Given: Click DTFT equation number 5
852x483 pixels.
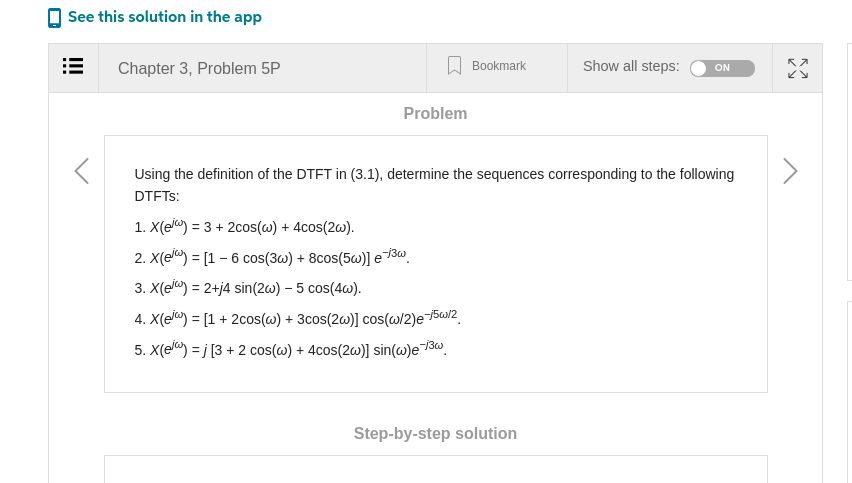Looking at the screenshot, I should click(291, 349).
